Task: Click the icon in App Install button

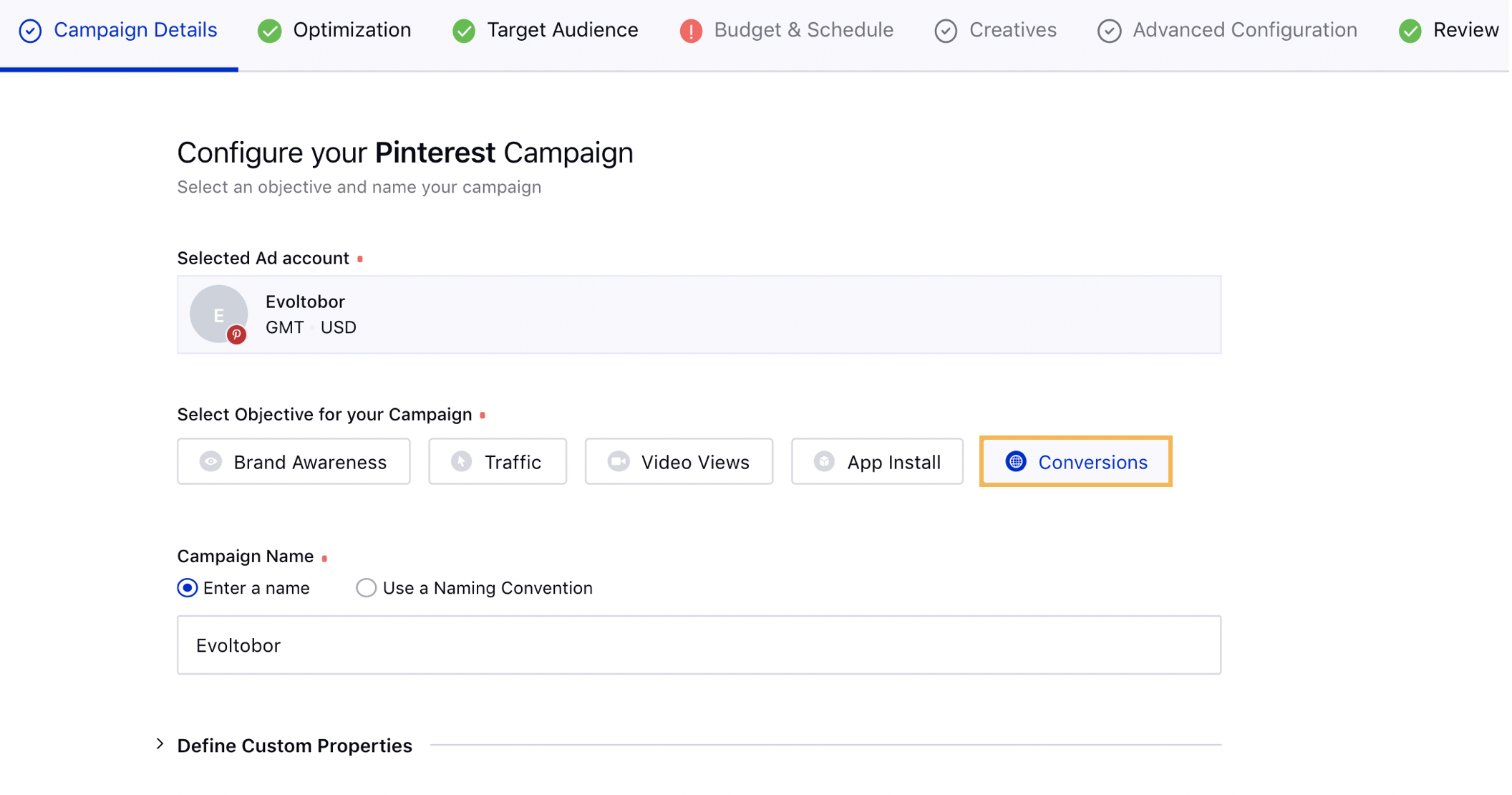Action: pos(824,462)
